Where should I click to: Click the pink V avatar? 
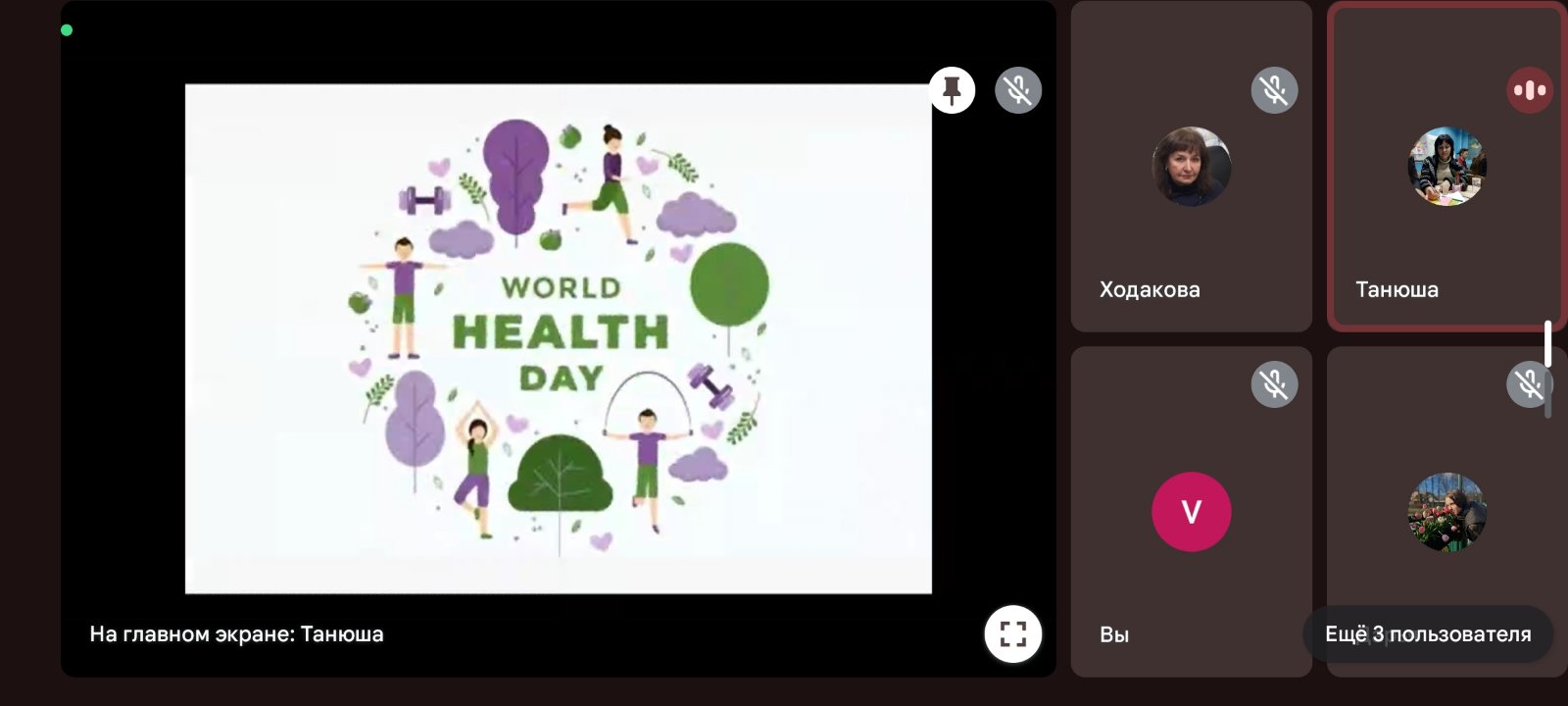click(1191, 512)
